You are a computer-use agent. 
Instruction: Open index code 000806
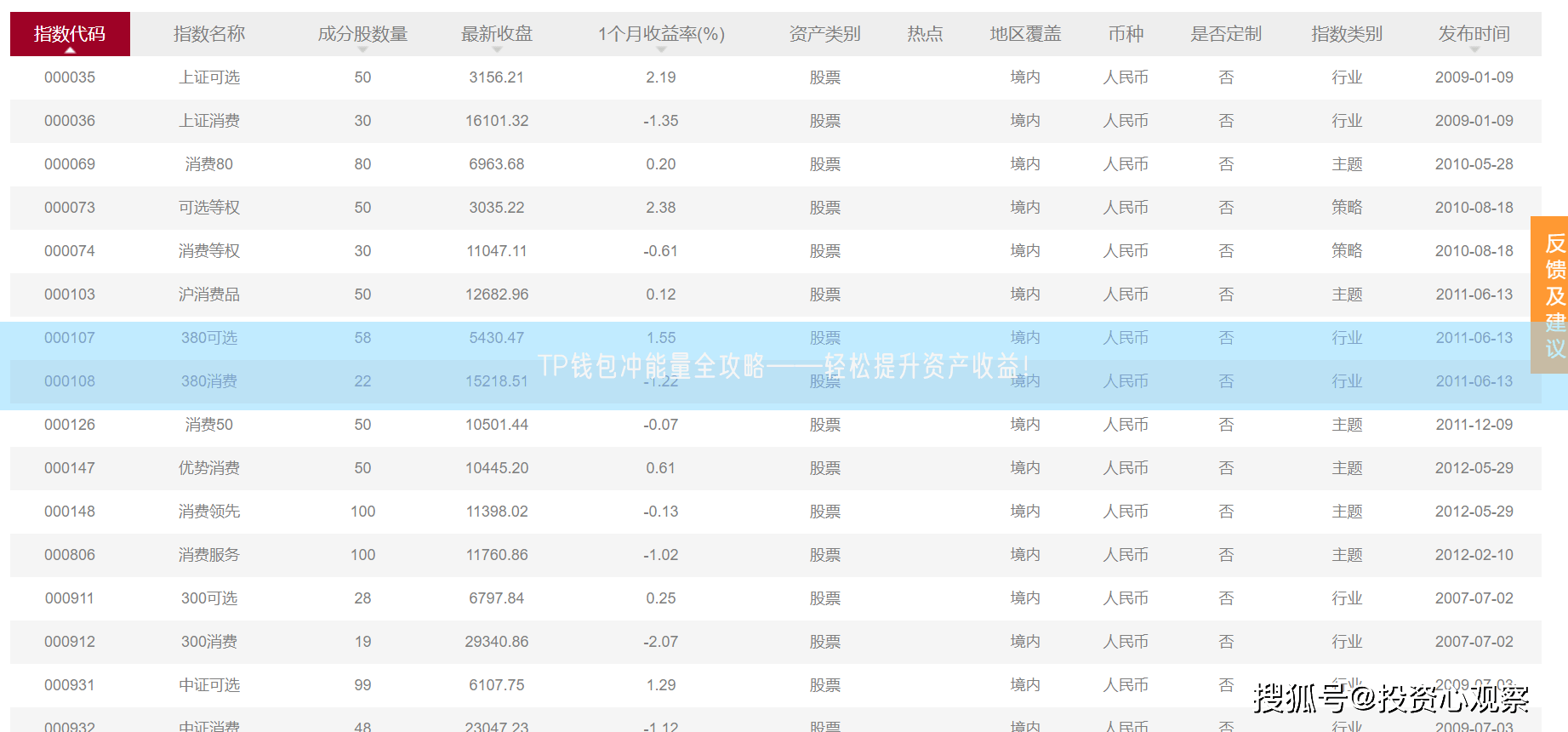(x=70, y=555)
